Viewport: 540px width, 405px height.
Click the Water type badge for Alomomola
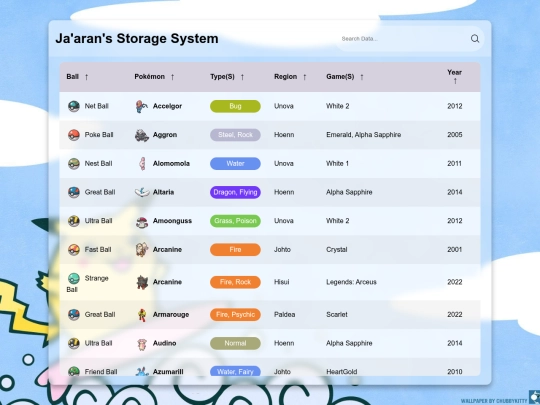point(235,164)
